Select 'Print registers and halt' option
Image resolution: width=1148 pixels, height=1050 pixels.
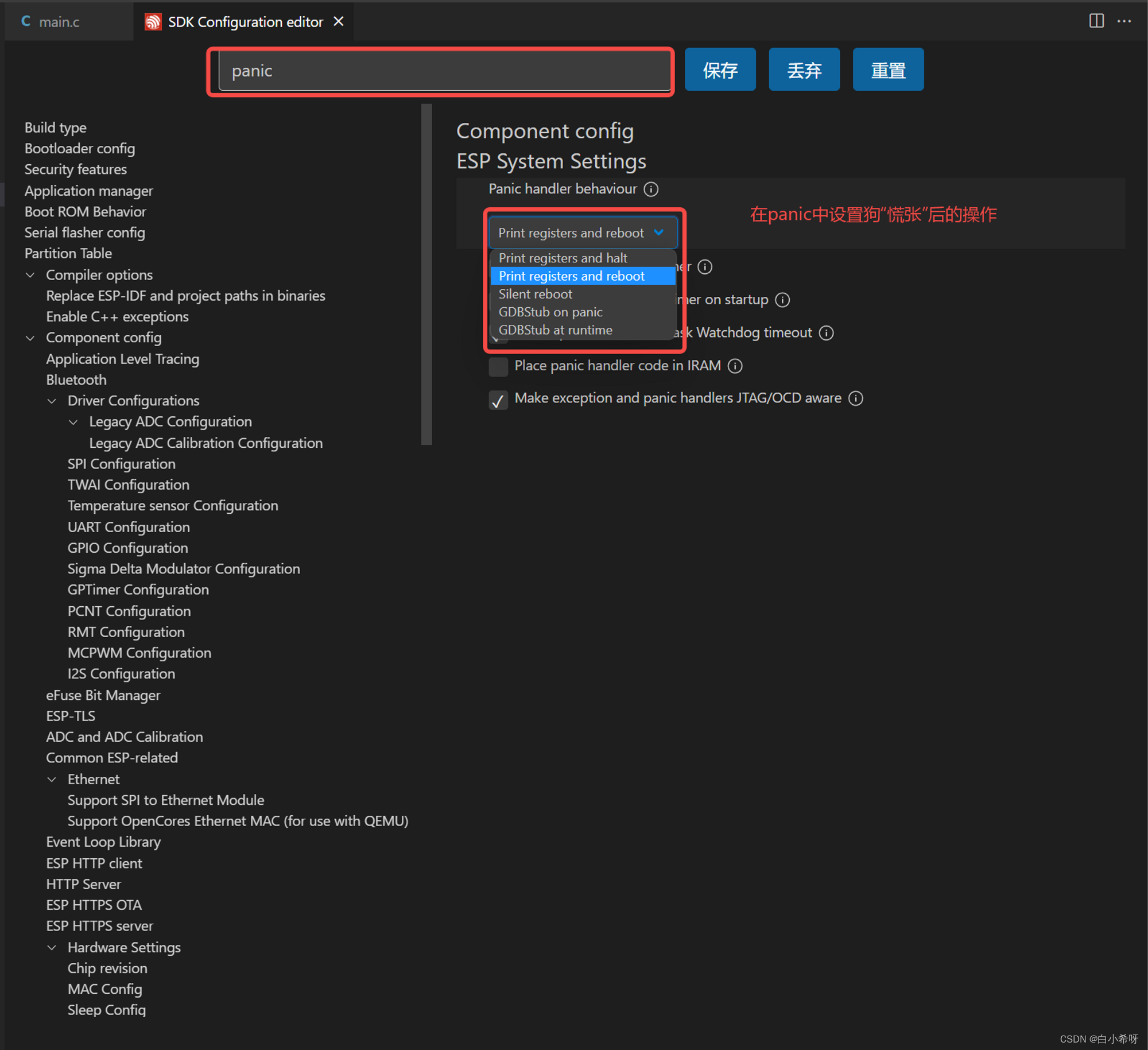click(x=563, y=258)
